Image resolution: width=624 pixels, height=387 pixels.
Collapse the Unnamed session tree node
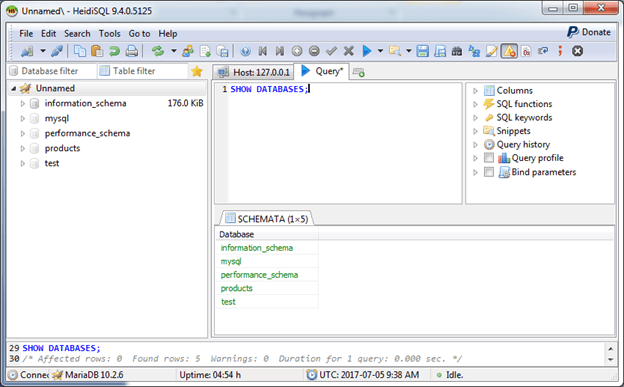(14, 88)
